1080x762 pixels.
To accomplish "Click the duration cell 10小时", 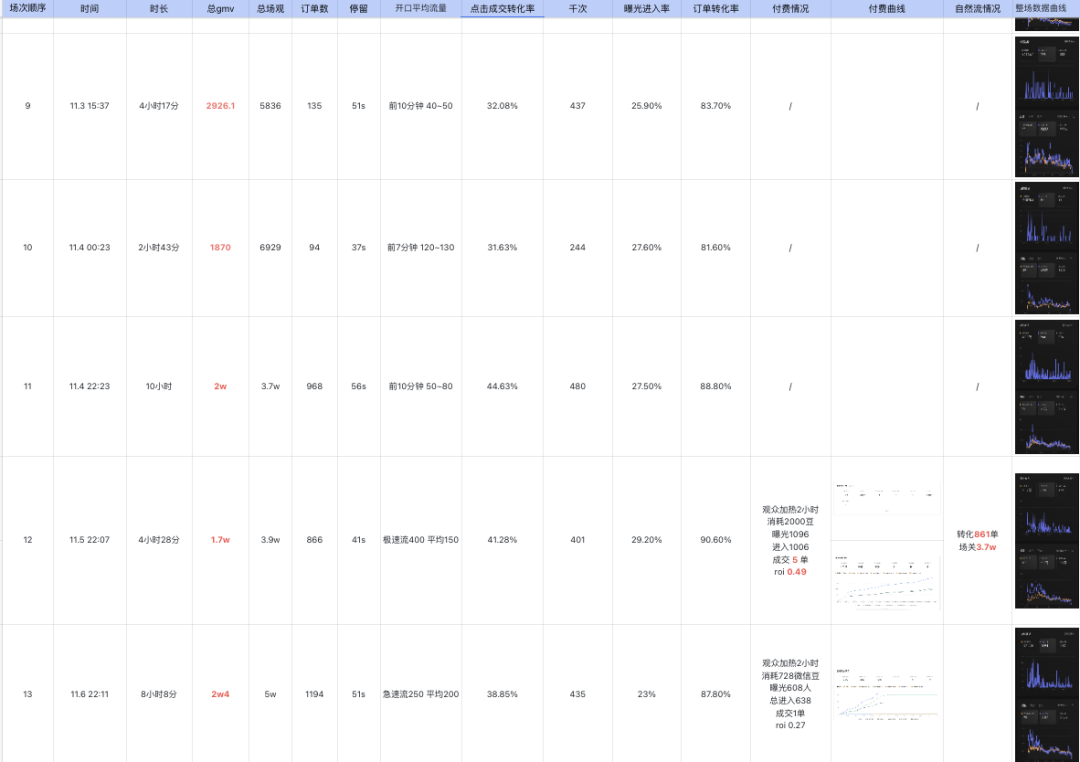I will 159,387.
